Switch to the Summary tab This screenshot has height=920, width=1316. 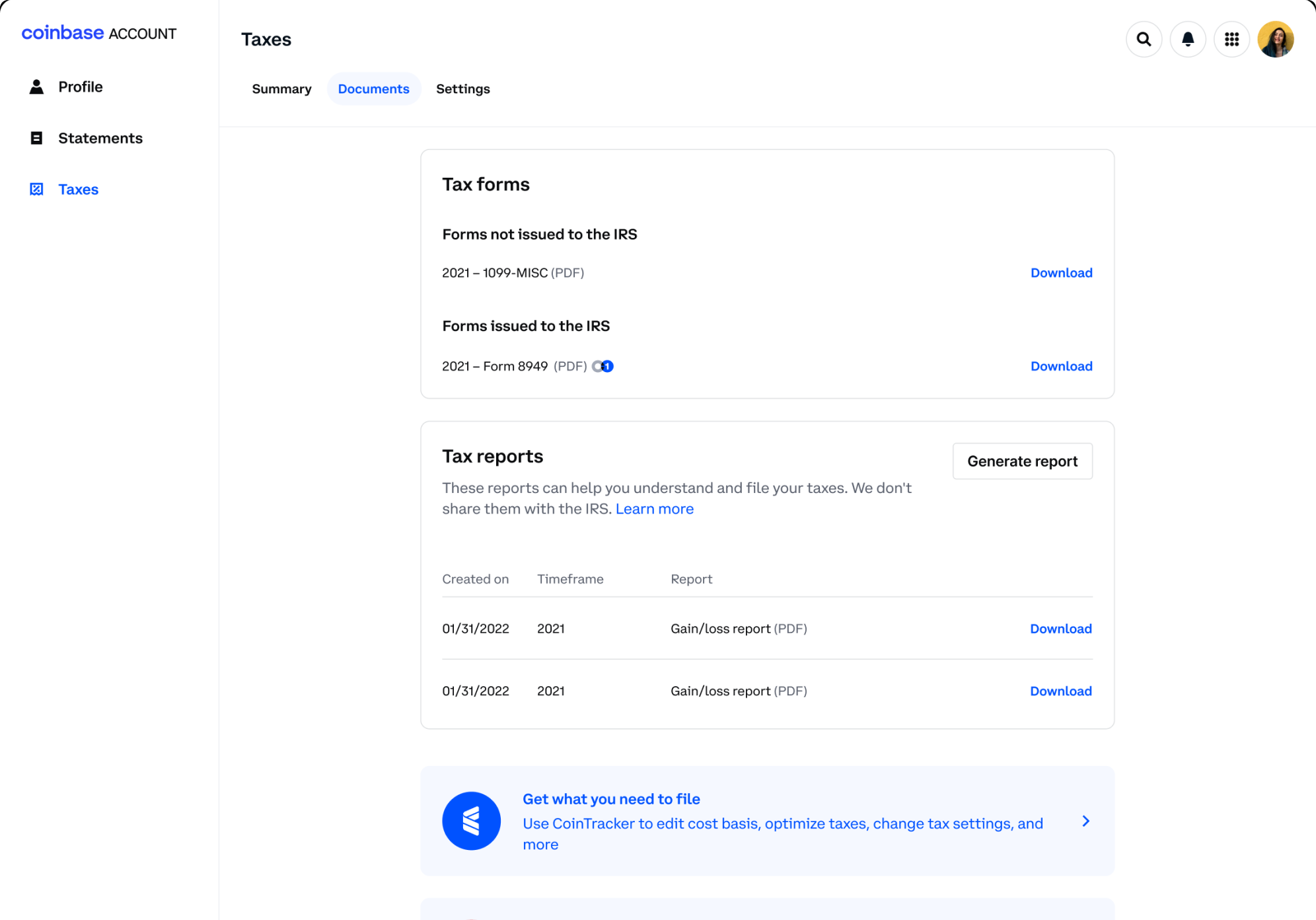(x=281, y=89)
